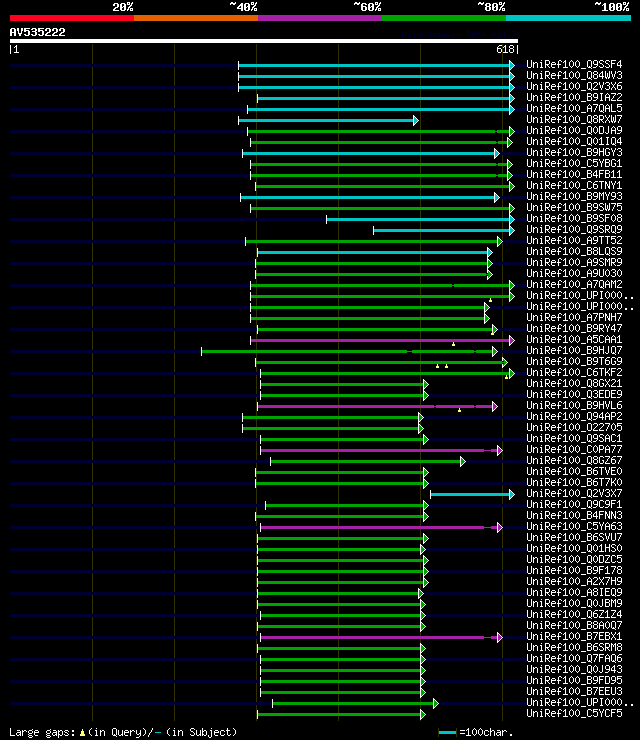
Task: Click the arrowhead ending the C5YCF5 alignment
Action: click(x=422, y=715)
